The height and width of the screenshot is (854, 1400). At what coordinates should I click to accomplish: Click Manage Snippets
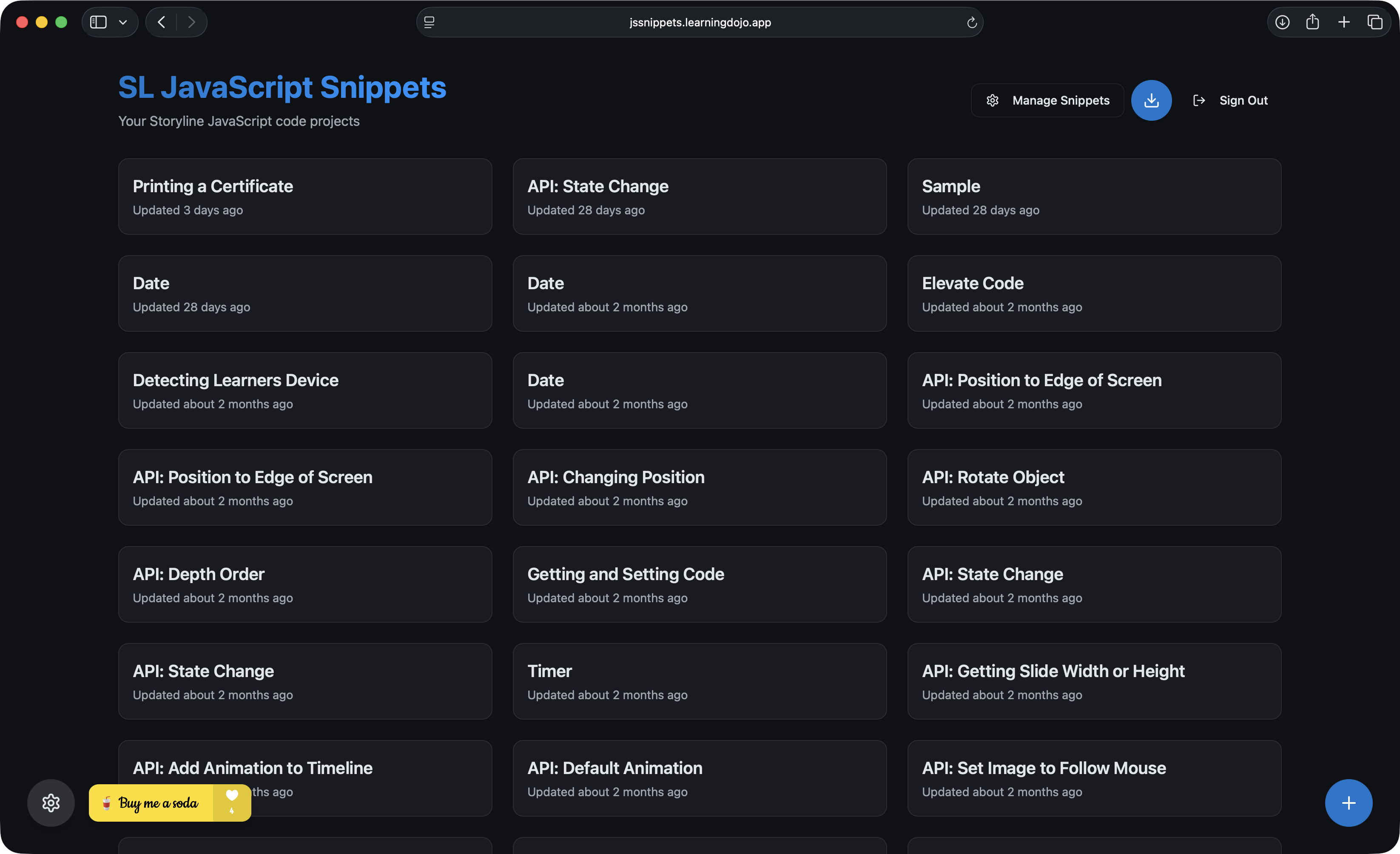(1060, 100)
